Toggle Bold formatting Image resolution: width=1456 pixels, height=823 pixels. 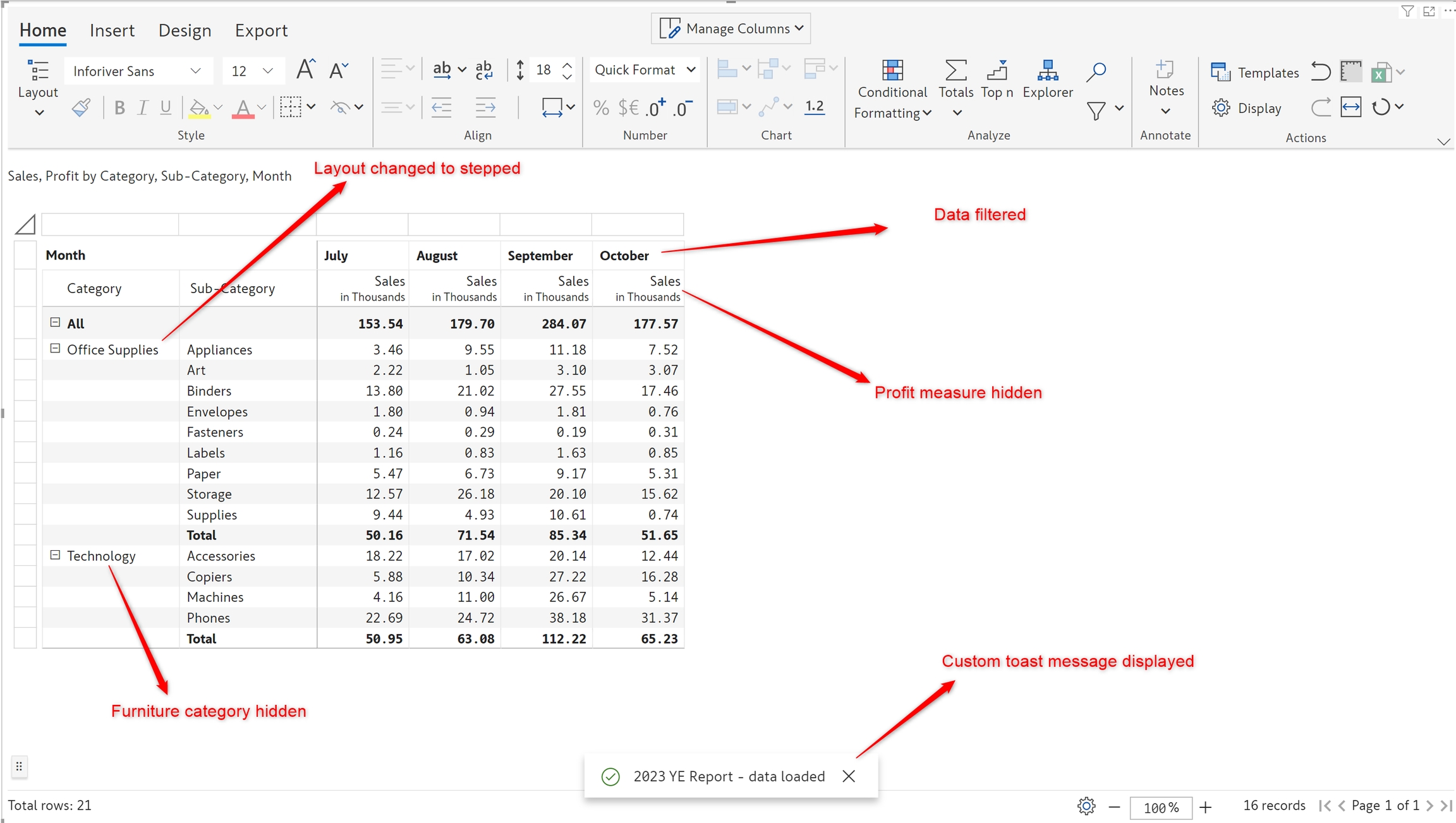point(119,108)
